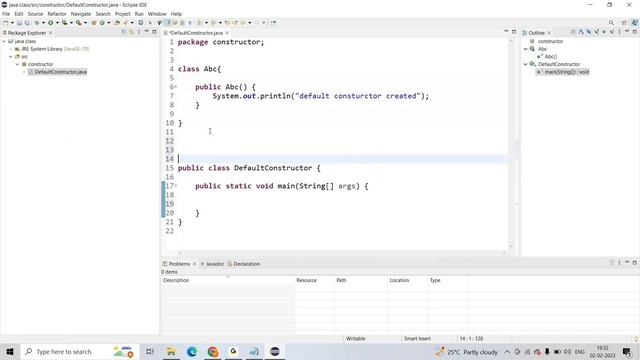The image size is (640, 360).
Task: Open the Run button dropdown arrow
Action: tap(57, 23)
